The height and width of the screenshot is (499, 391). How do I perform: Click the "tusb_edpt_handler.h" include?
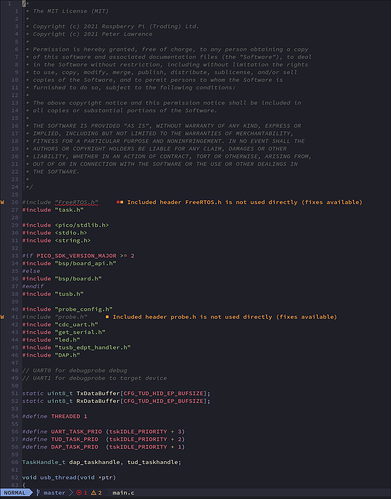click(x=93, y=348)
